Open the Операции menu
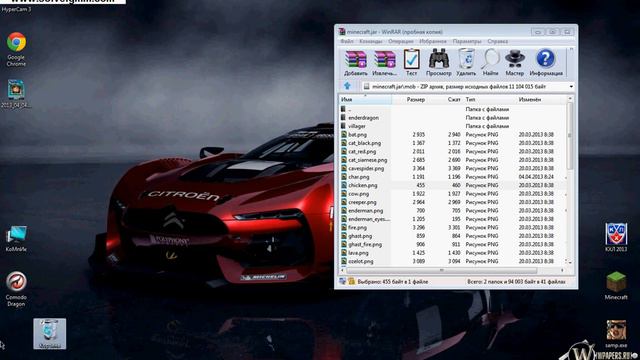Image resolution: width=640 pixels, height=360 pixels. click(400, 41)
